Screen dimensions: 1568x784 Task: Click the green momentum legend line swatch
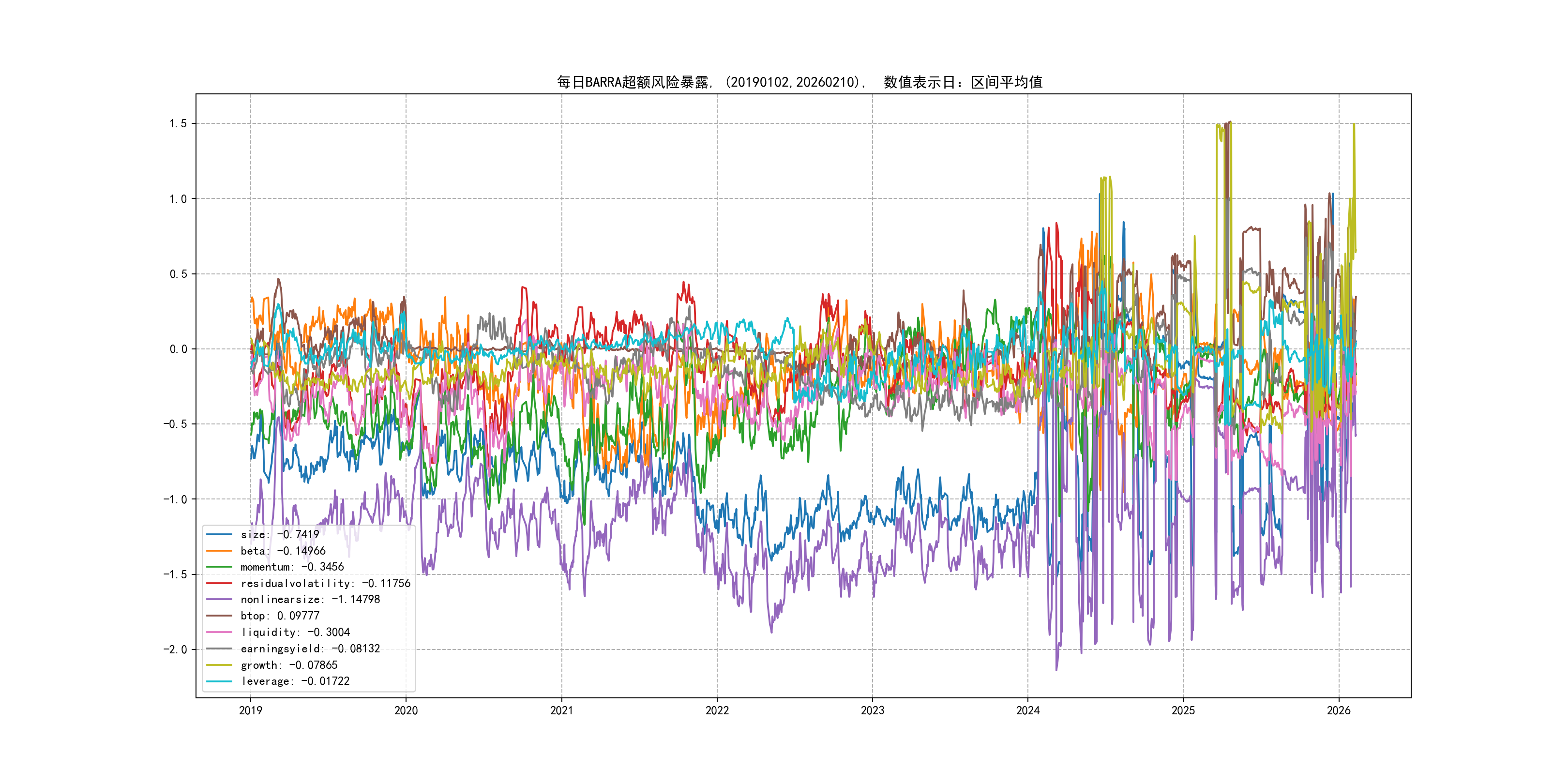click(x=219, y=567)
